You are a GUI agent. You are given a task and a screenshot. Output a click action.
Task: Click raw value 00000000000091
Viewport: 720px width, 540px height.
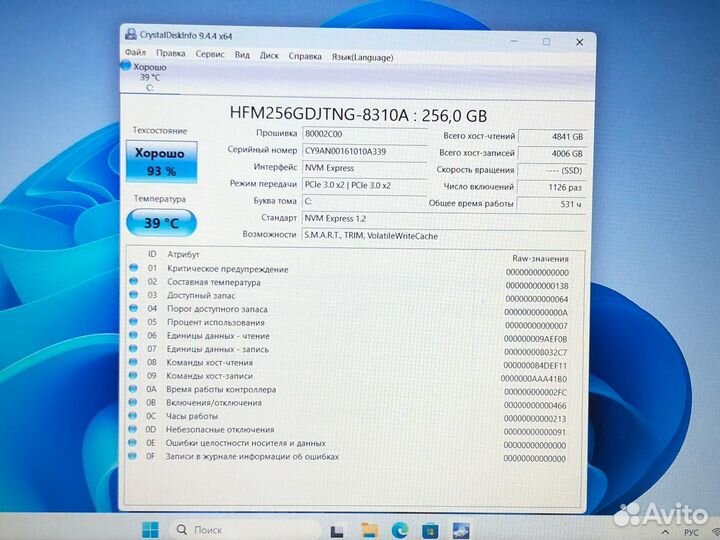point(535,432)
